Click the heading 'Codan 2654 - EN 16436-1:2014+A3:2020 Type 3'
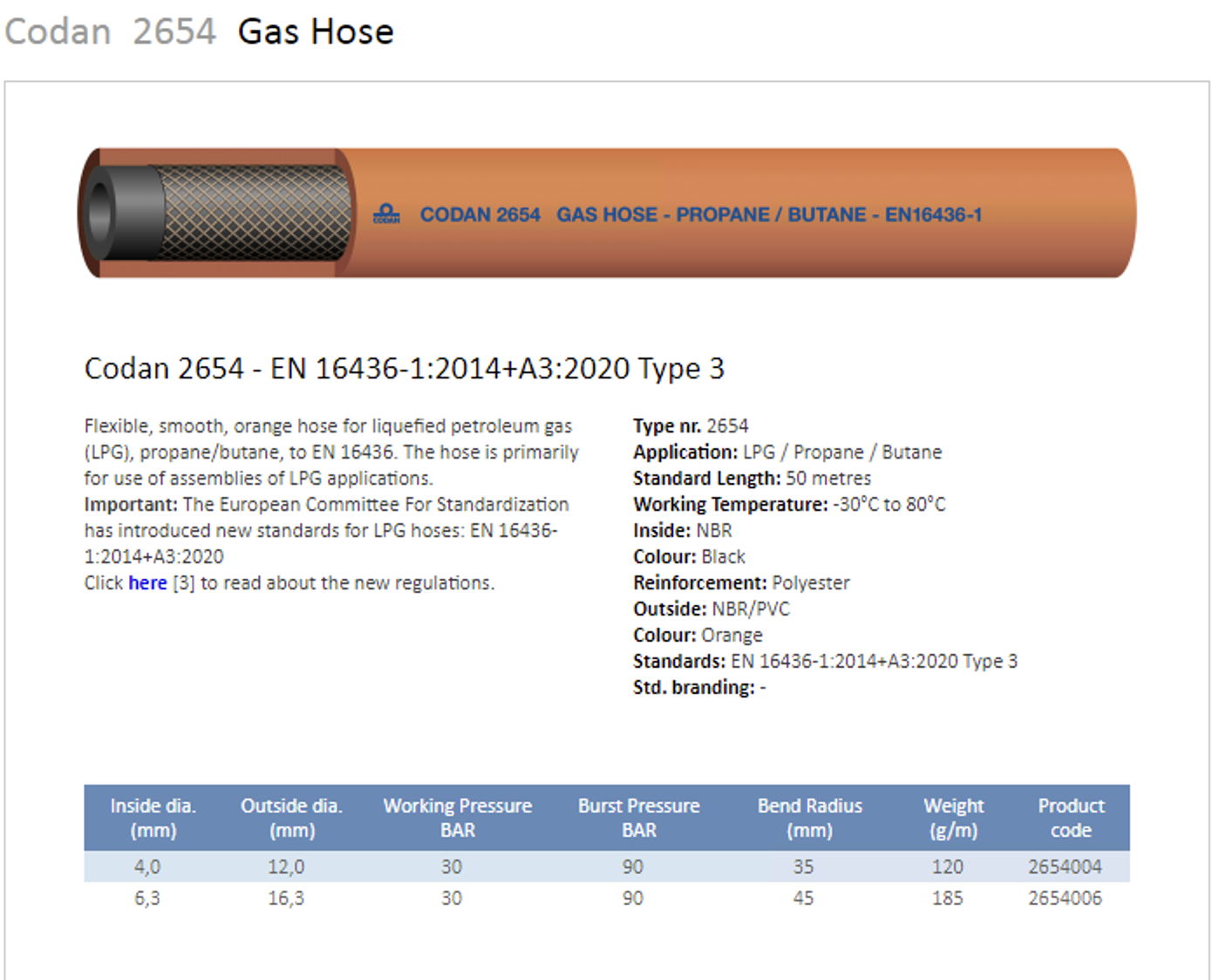 click(x=404, y=369)
